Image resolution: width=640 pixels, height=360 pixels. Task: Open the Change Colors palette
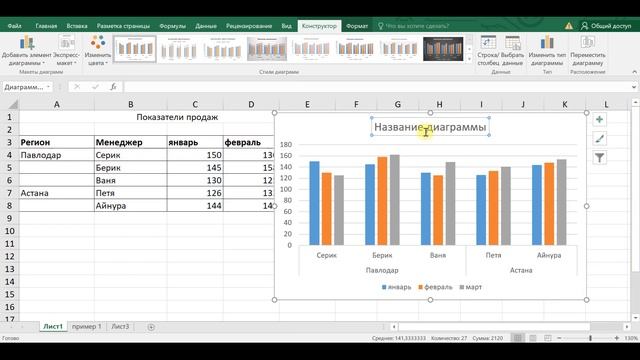[98, 51]
